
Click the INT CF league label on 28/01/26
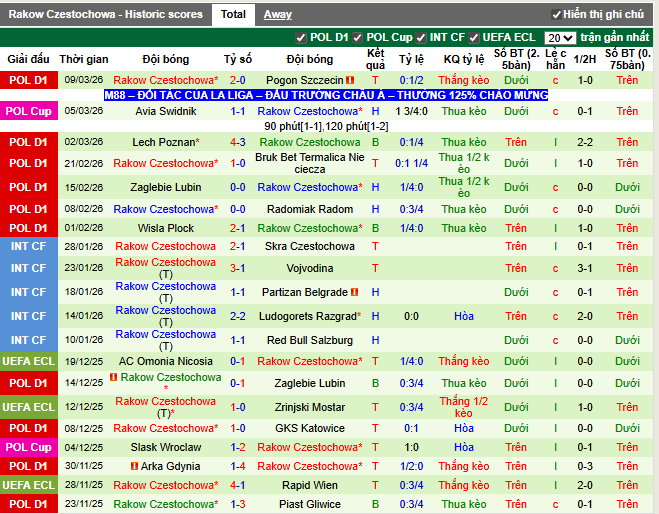pos(29,246)
